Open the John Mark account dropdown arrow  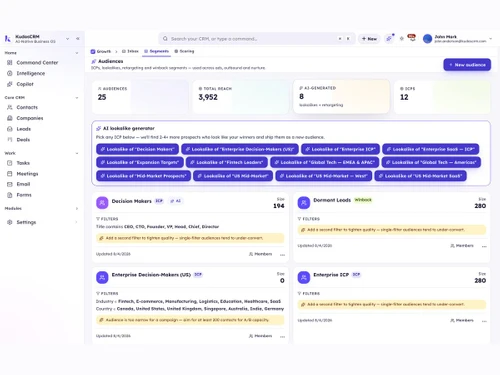pyautogui.click(x=491, y=39)
